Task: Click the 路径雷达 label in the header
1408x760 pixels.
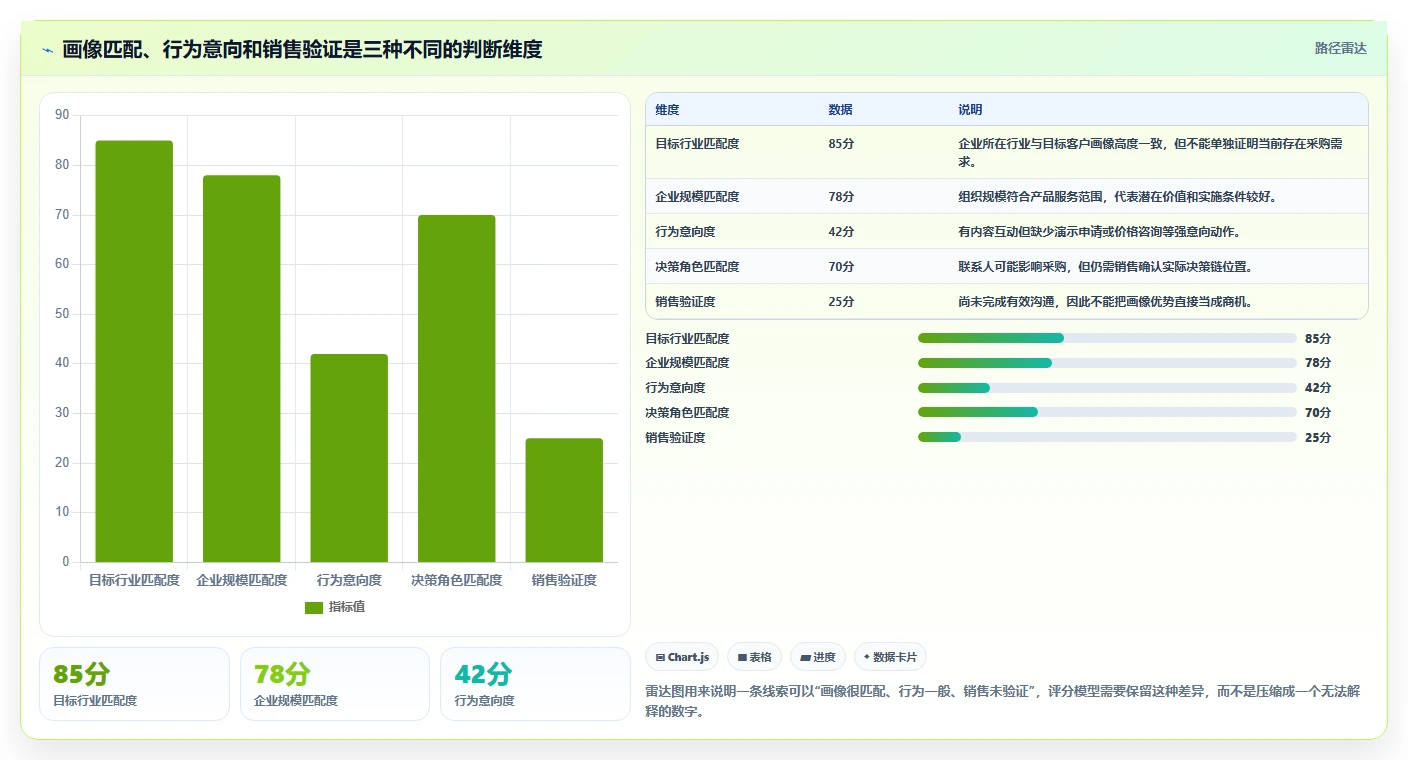Action: point(1340,48)
